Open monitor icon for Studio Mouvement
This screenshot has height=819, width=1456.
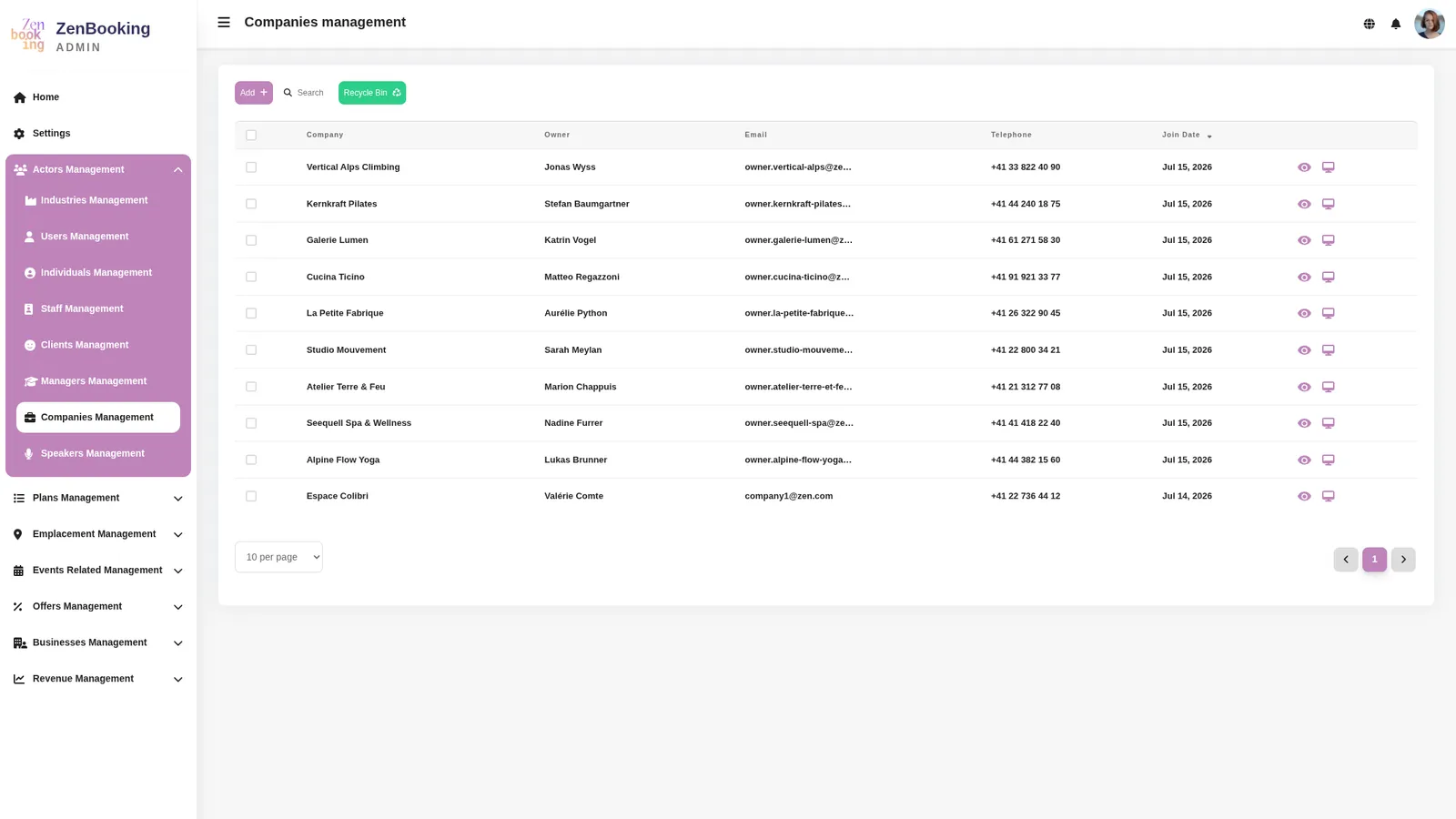pyautogui.click(x=1328, y=350)
